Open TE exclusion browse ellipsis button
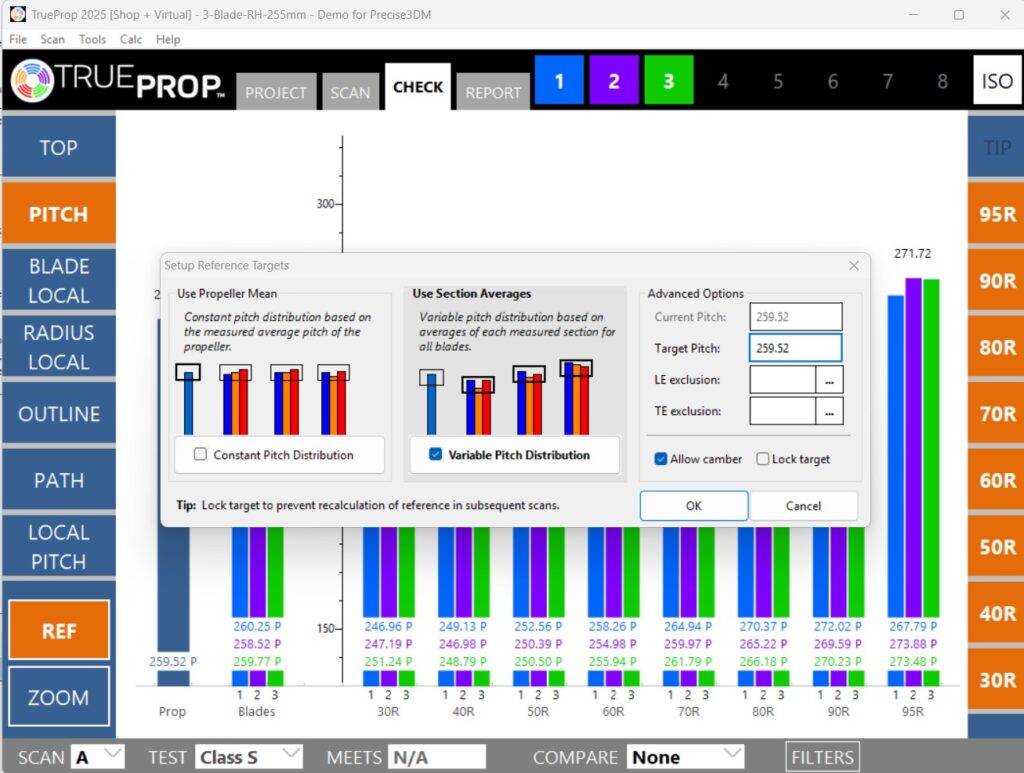The height and width of the screenshot is (773, 1024). [830, 411]
